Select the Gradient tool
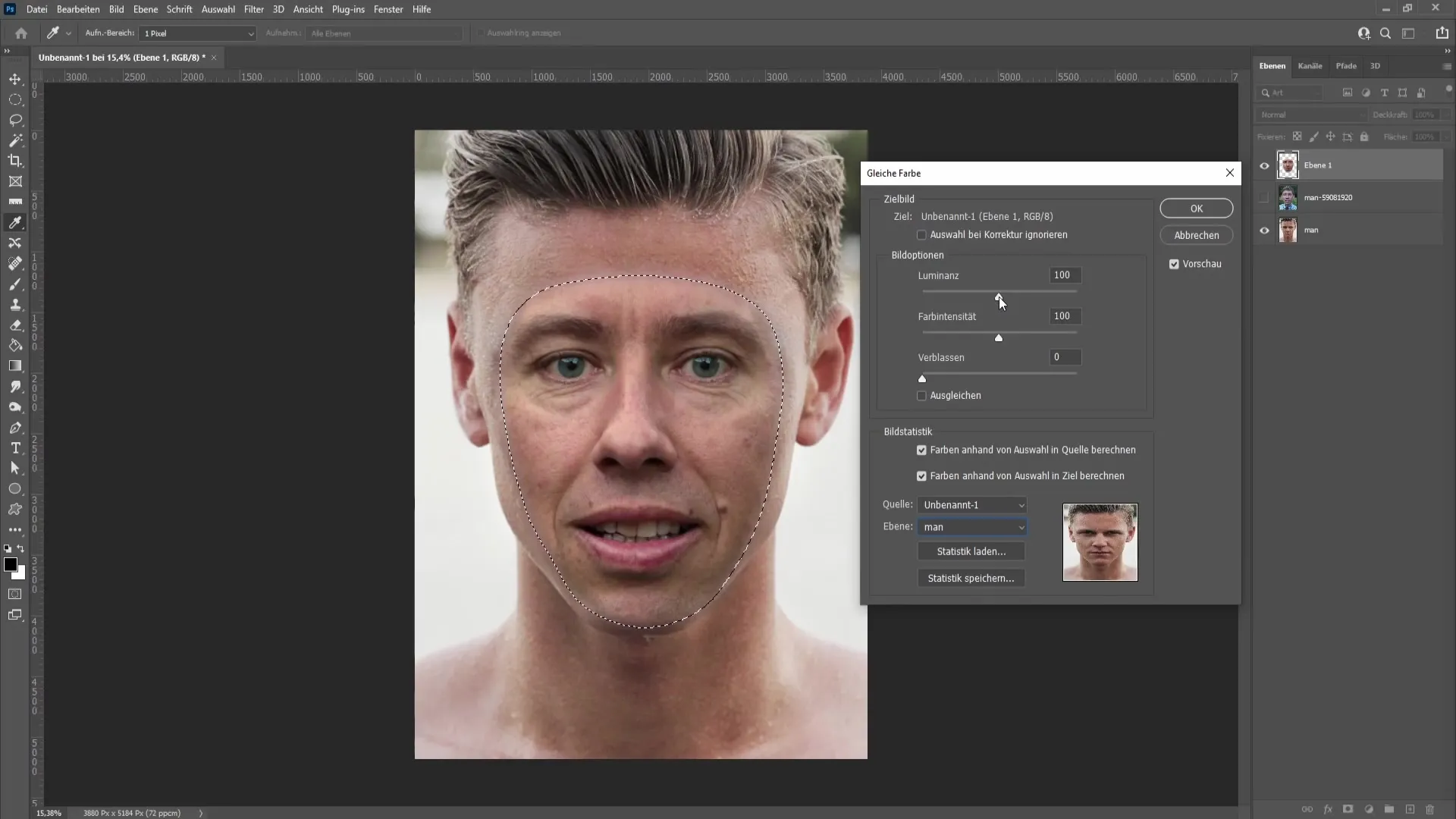Image resolution: width=1456 pixels, height=819 pixels. [x=15, y=366]
